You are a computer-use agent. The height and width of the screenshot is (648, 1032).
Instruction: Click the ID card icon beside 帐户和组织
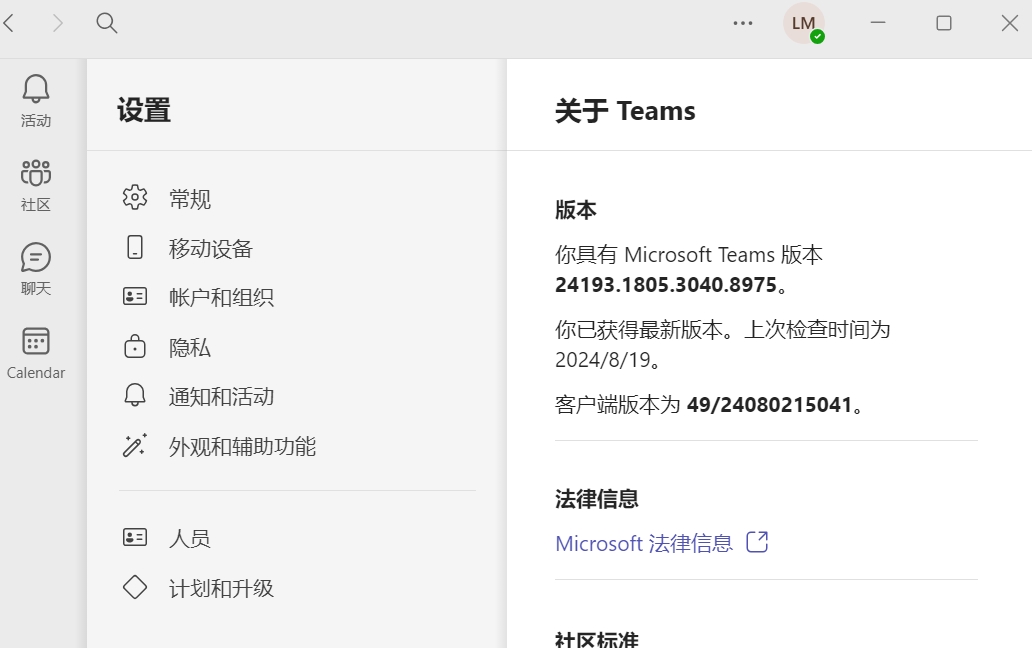(x=135, y=296)
